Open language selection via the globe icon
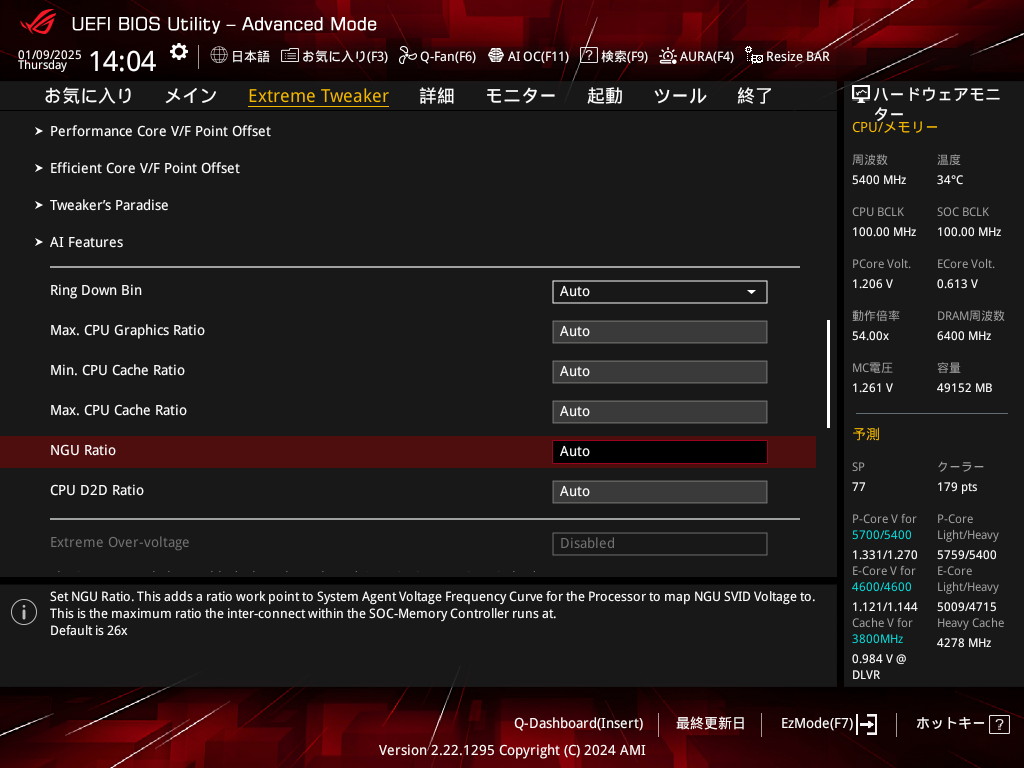The width and height of the screenshot is (1024, 768). (x=219, y=56)
